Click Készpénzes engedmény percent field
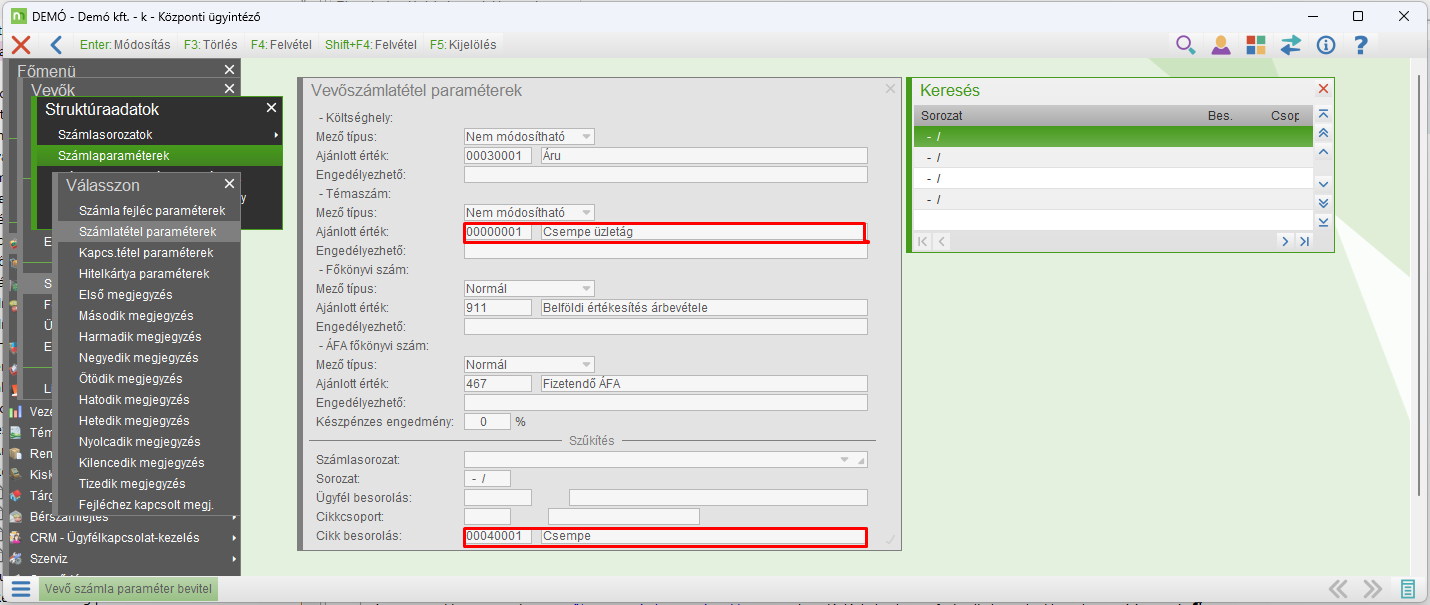The height and width of the screenshot is (605, 1430). [x=487, y=422]
